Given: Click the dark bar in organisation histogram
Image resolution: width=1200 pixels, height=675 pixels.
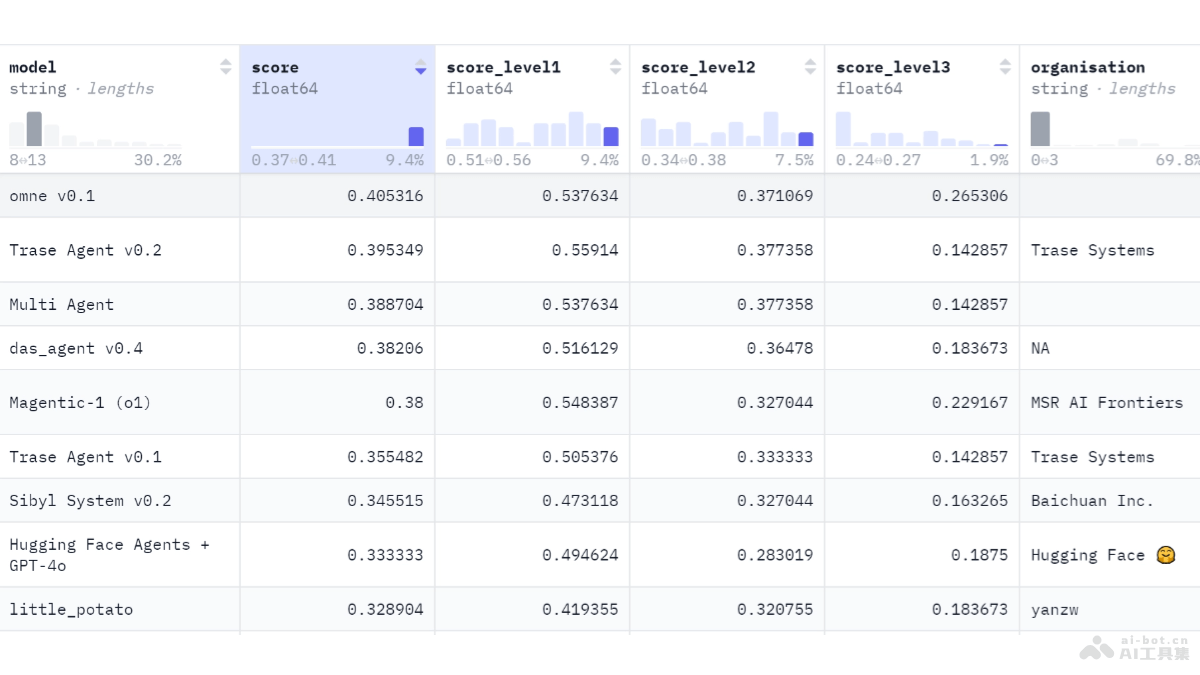Looking at the screenshot, I should pos(1040,130).
